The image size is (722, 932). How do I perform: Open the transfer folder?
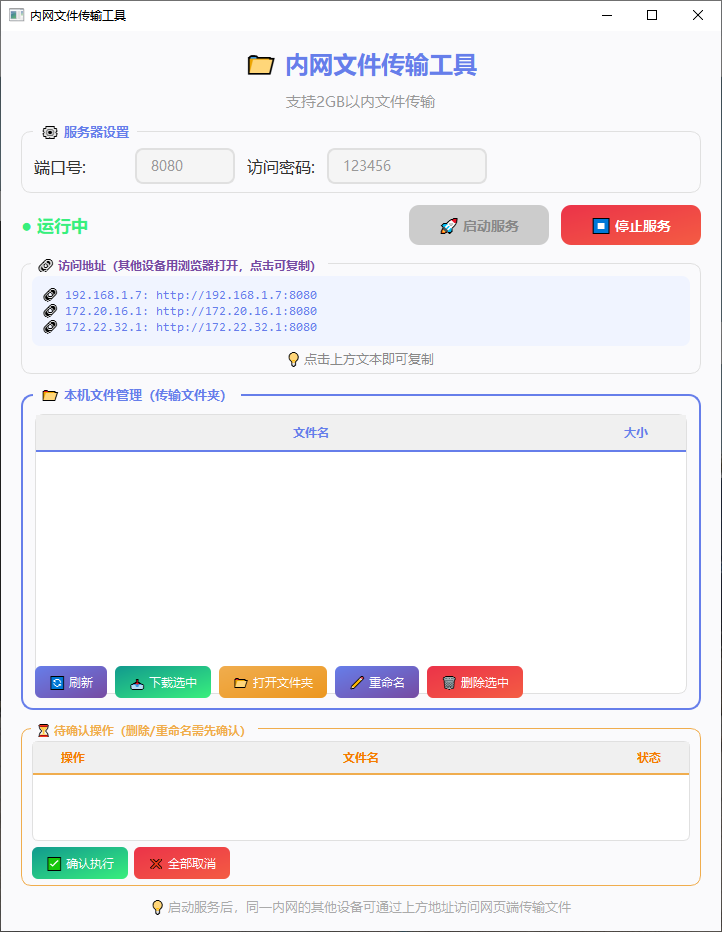(x=273, y=682)
